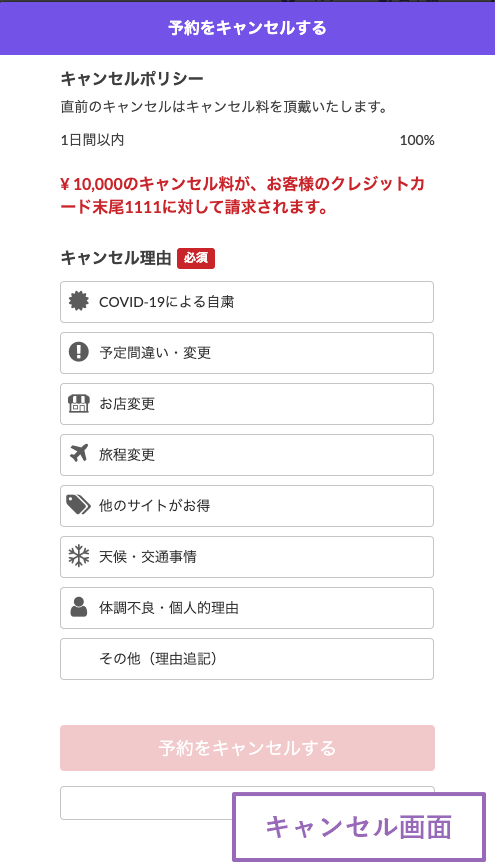Click the price tag icon
This screenshot has width=495, height=868.
pos(79,505)
